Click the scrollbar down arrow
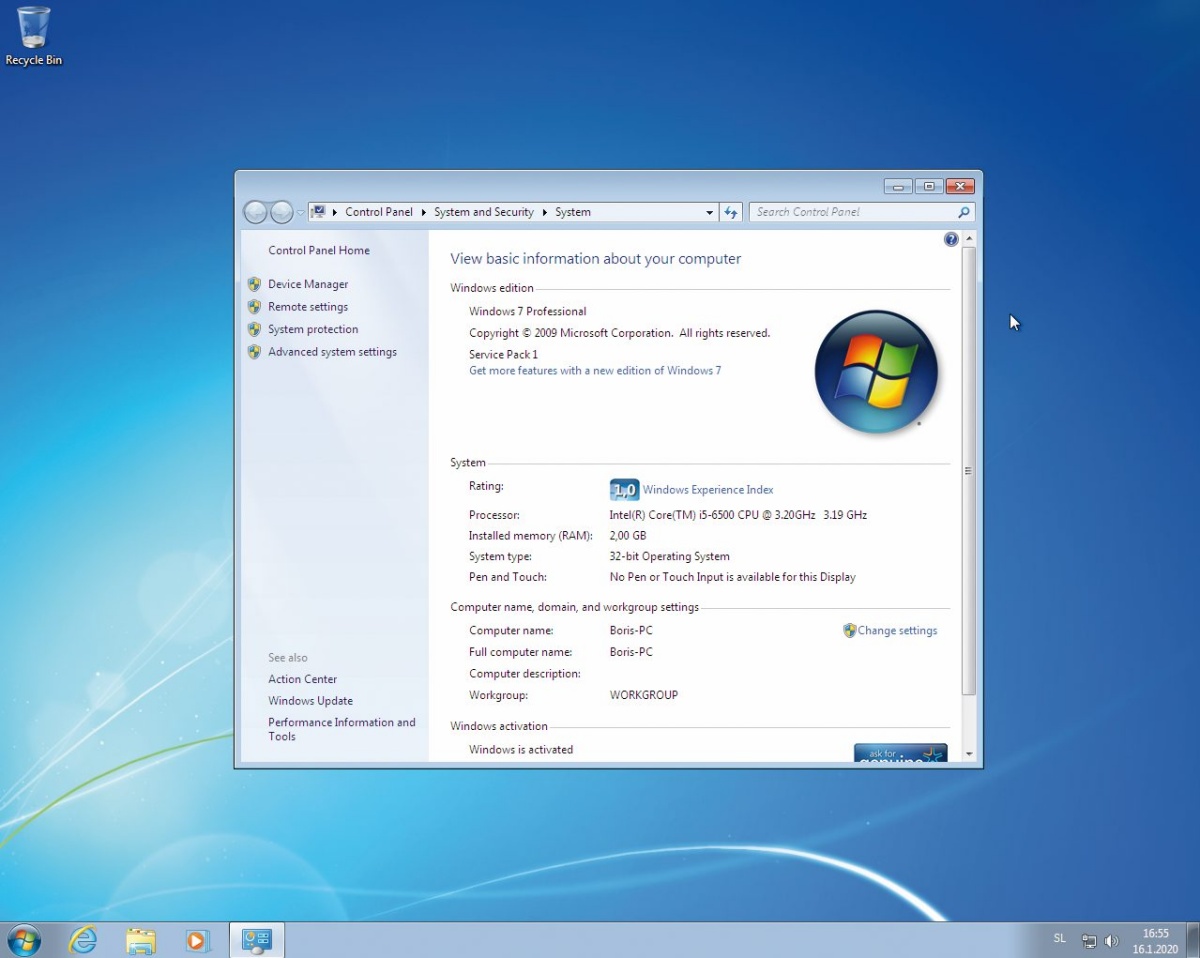The height and width of the screenshot is (958, 1200). 969,754
